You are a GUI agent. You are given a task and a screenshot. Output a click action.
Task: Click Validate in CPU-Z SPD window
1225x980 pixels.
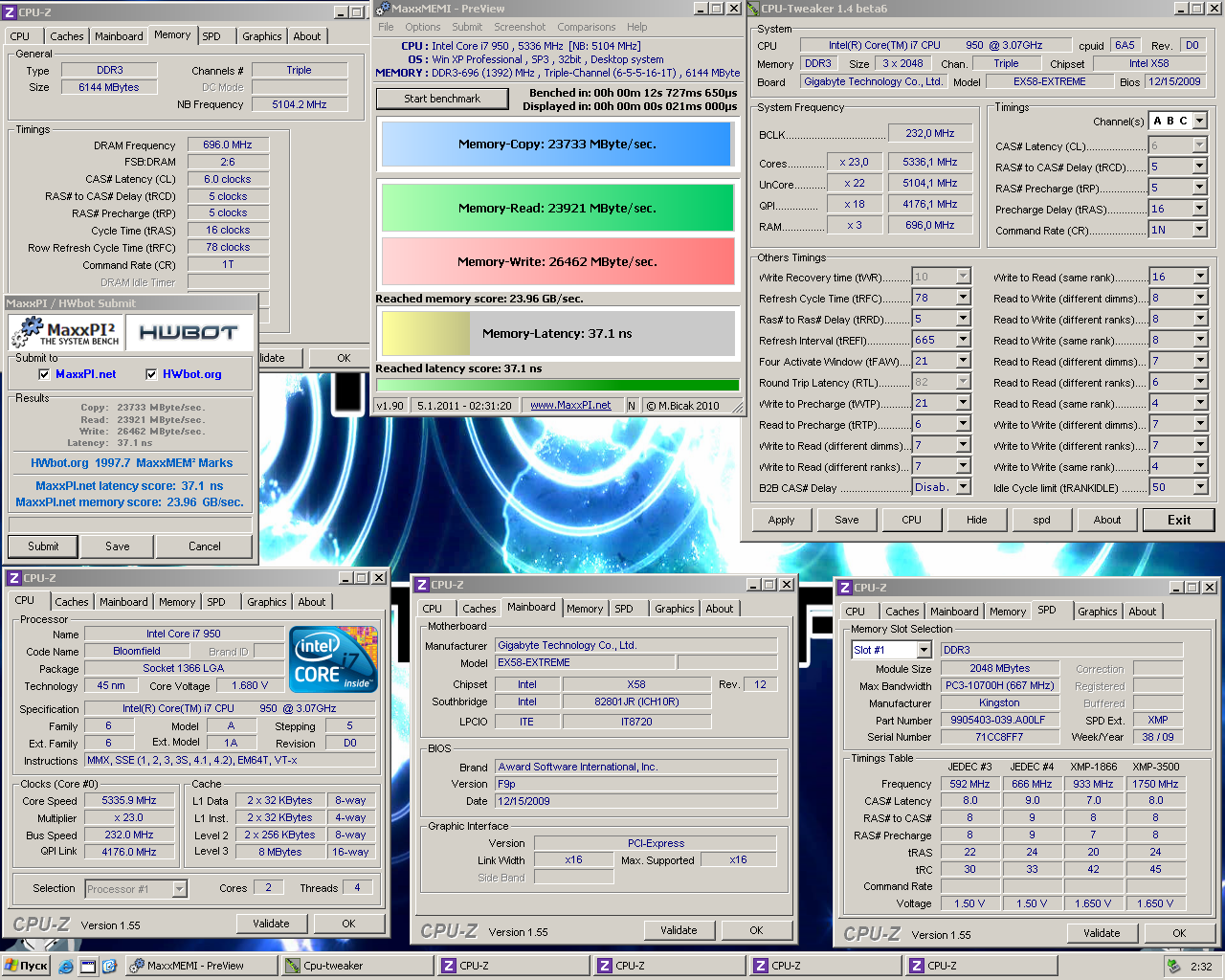point(1102,933)
